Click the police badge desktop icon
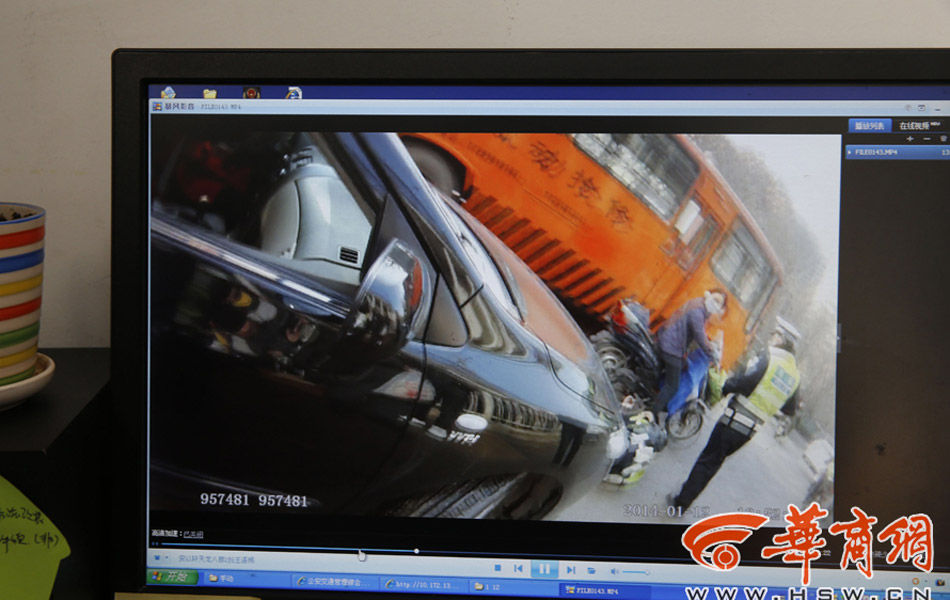Viewport: 950px width, 600px height. point(251,93)
